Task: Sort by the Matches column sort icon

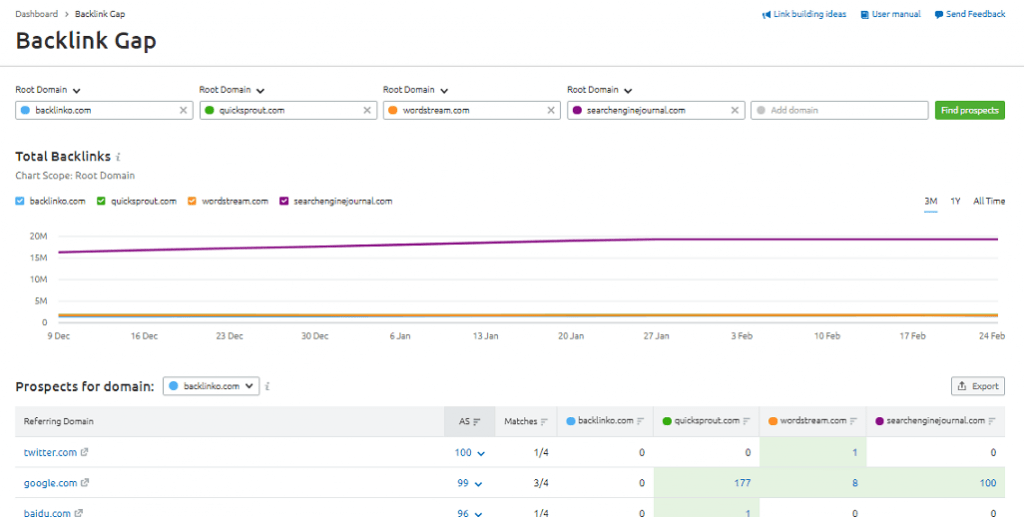Action: tap(544, 422)
